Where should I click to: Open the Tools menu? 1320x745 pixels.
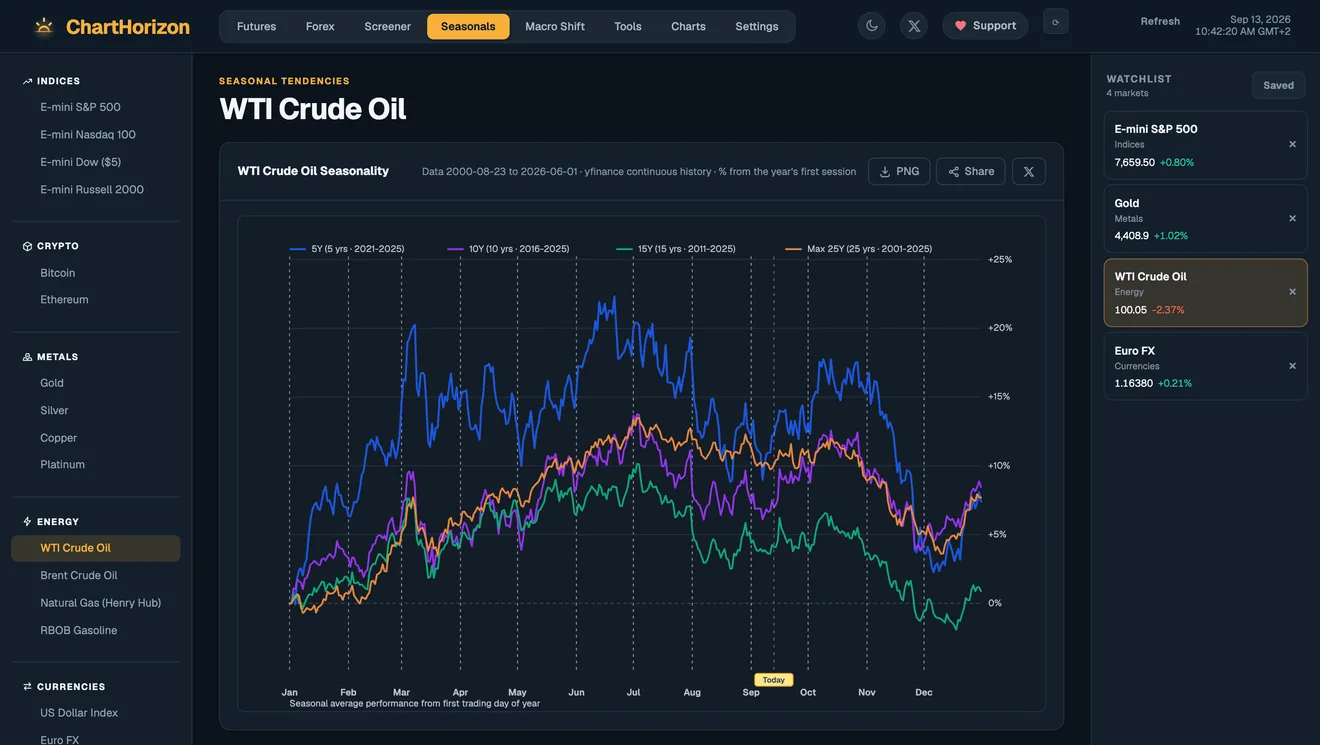click(628, 26)
